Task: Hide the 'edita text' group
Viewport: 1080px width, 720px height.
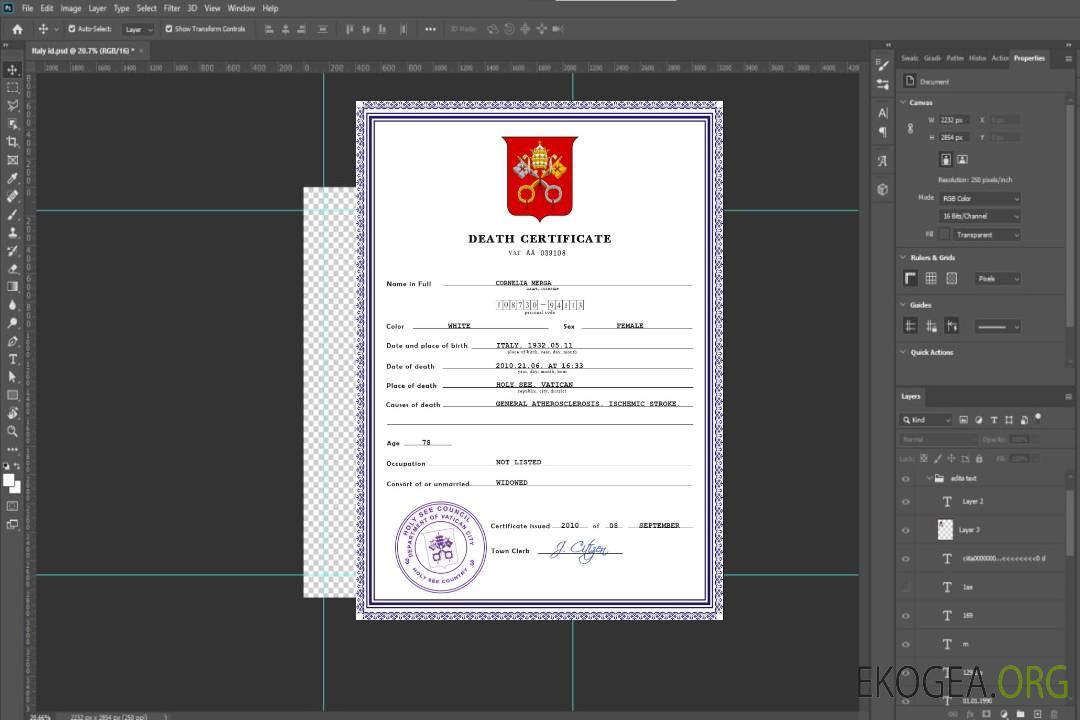Action: tap(906, 479)
